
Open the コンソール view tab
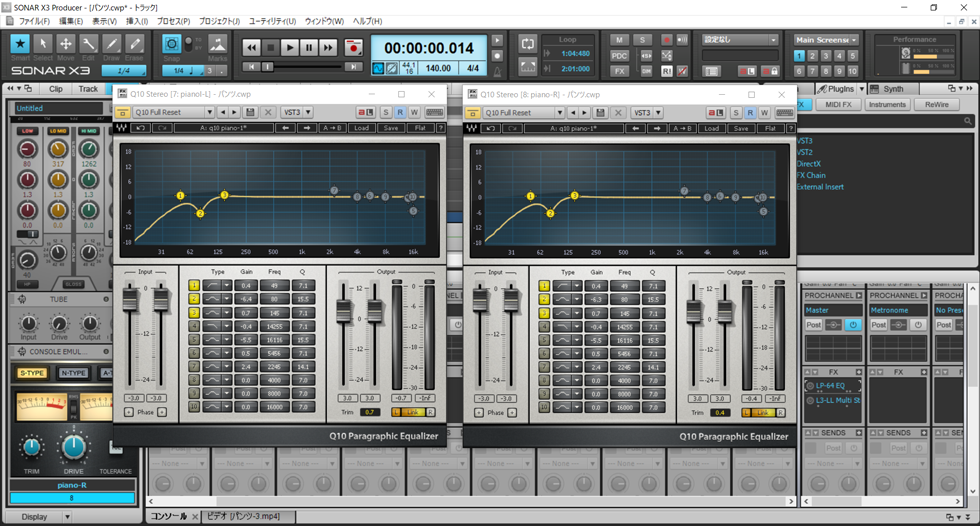[x=168, y=516]
